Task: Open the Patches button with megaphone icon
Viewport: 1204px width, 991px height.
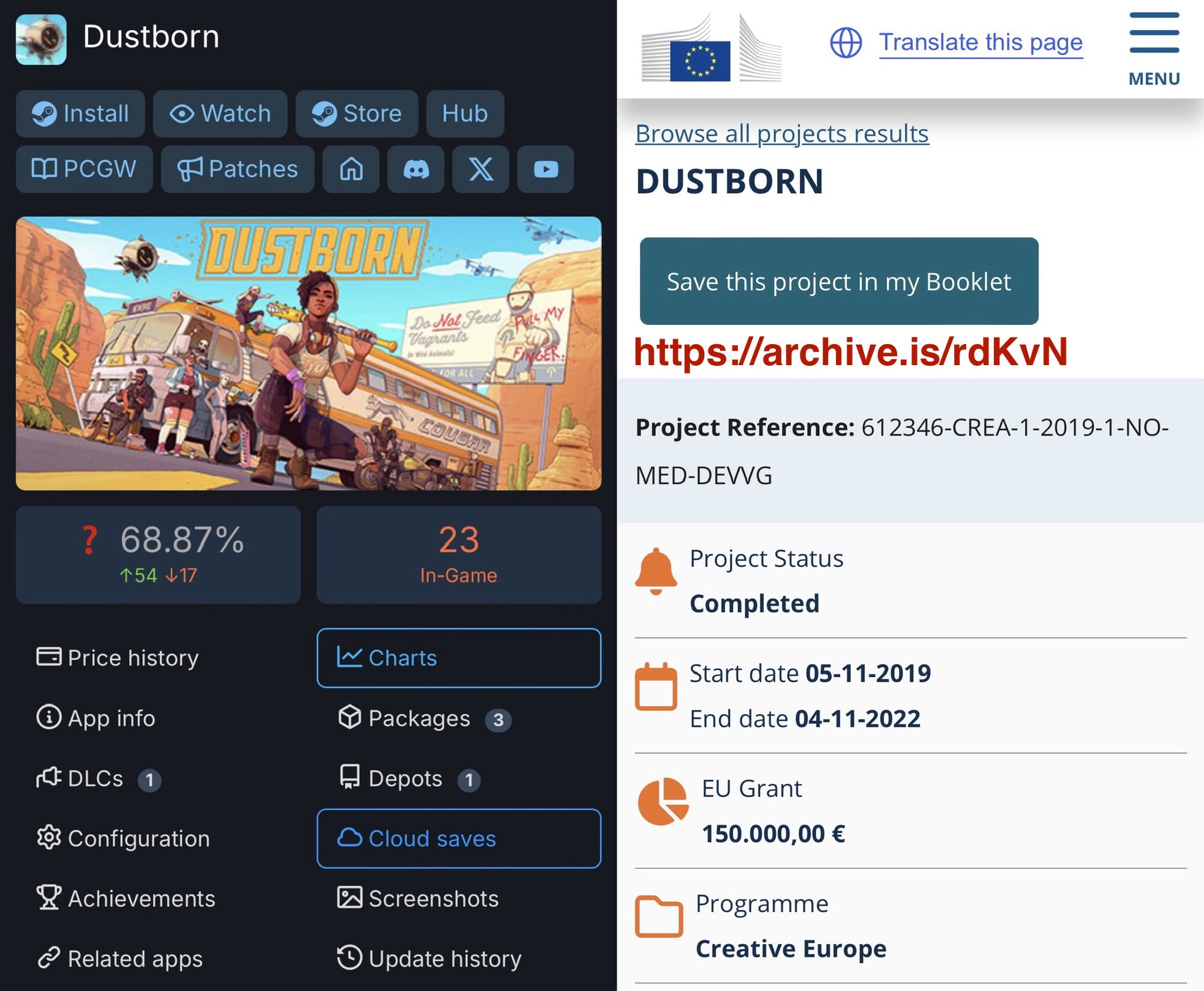Action: (x=237, y=169)
